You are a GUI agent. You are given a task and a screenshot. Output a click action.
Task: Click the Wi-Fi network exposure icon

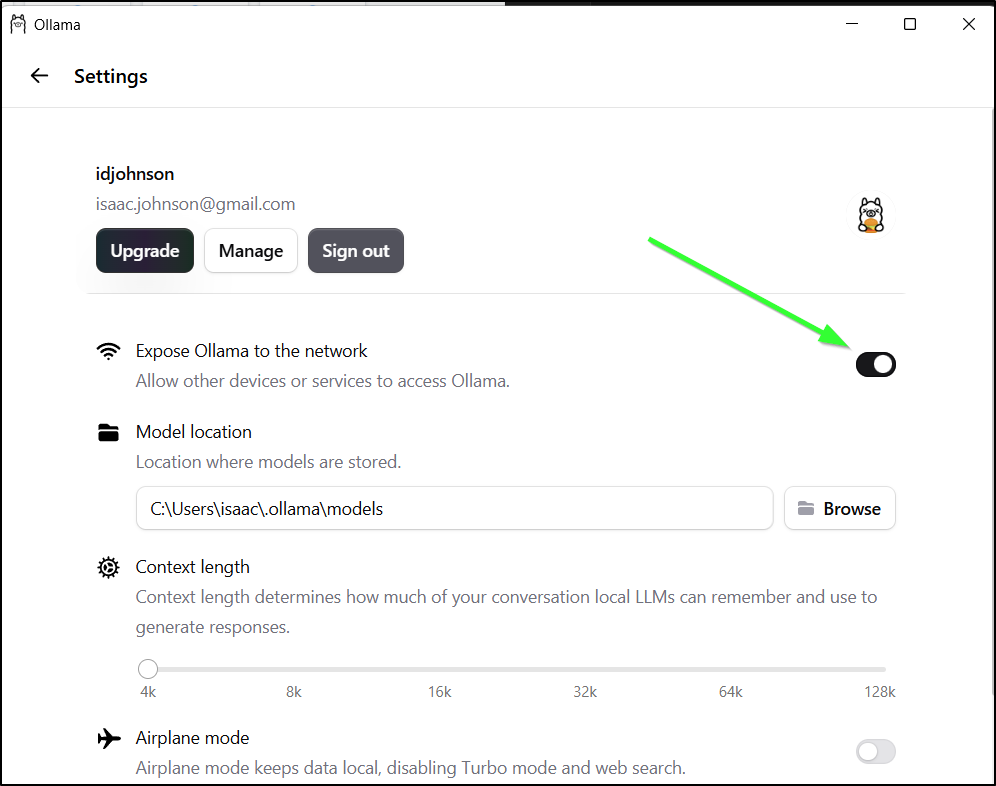108,351
